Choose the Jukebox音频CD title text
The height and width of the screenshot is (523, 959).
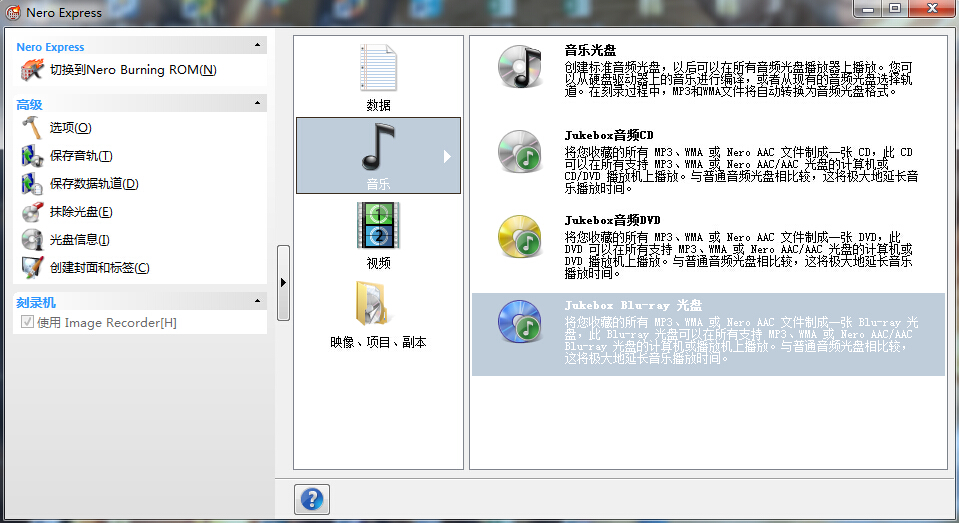tap(609, 135)
